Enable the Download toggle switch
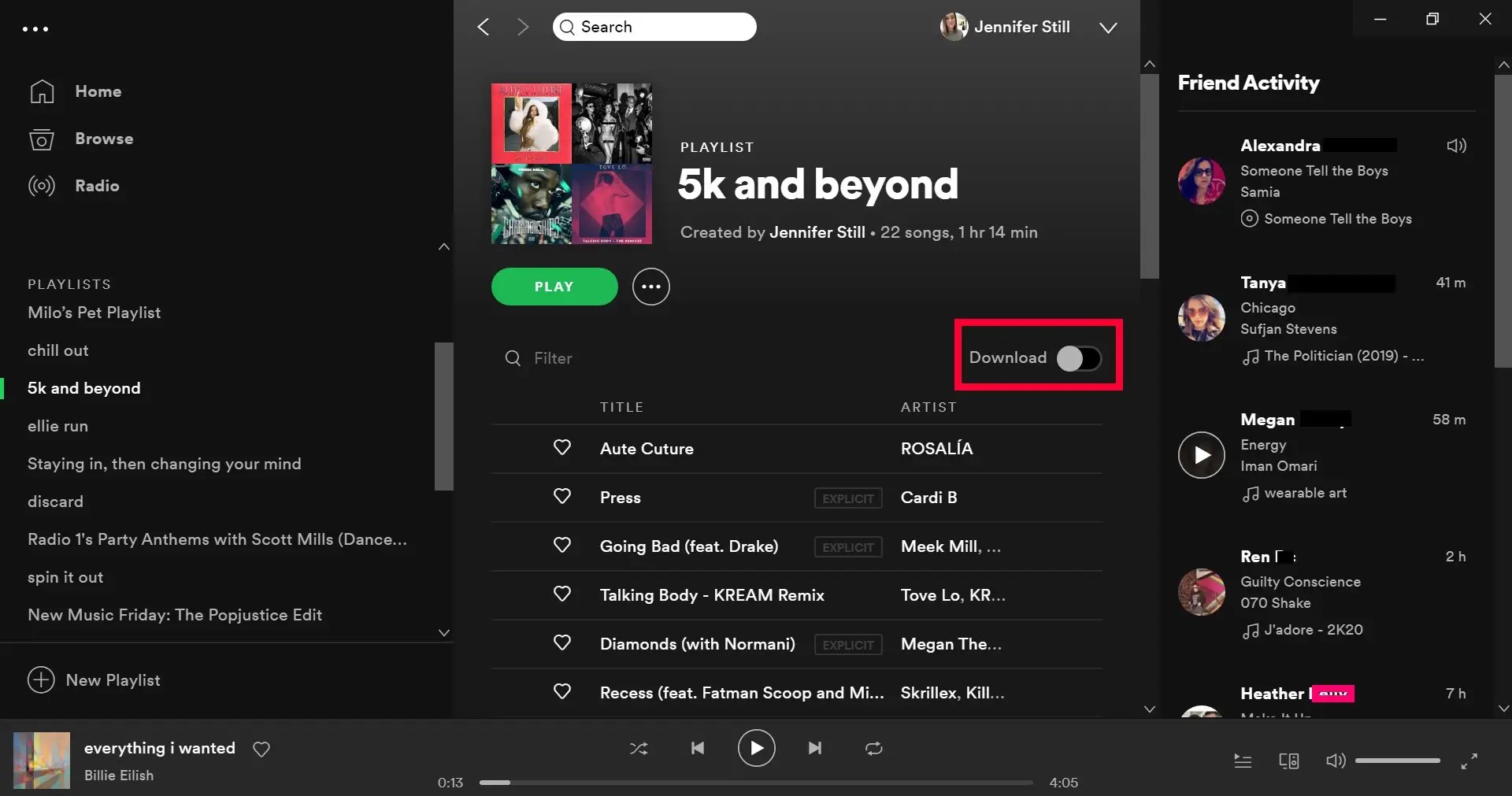The image size is (1512, 796). coord(1078,358)
